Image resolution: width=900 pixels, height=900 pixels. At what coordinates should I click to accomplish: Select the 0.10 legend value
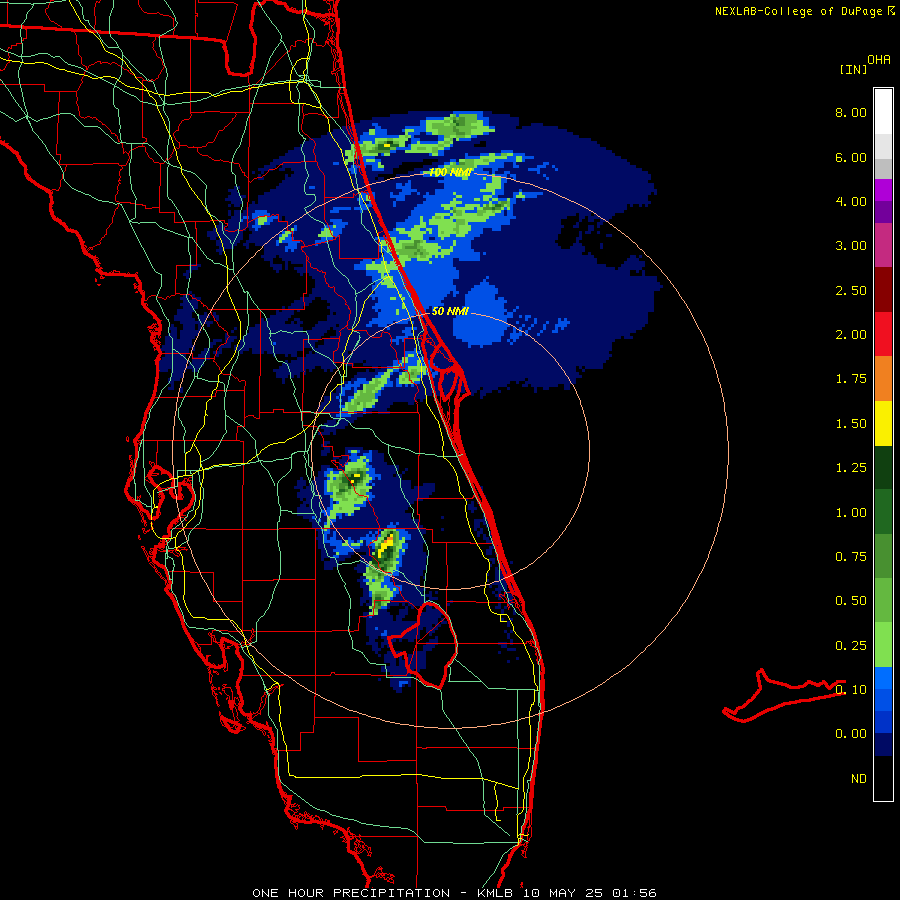pos(851,690)
